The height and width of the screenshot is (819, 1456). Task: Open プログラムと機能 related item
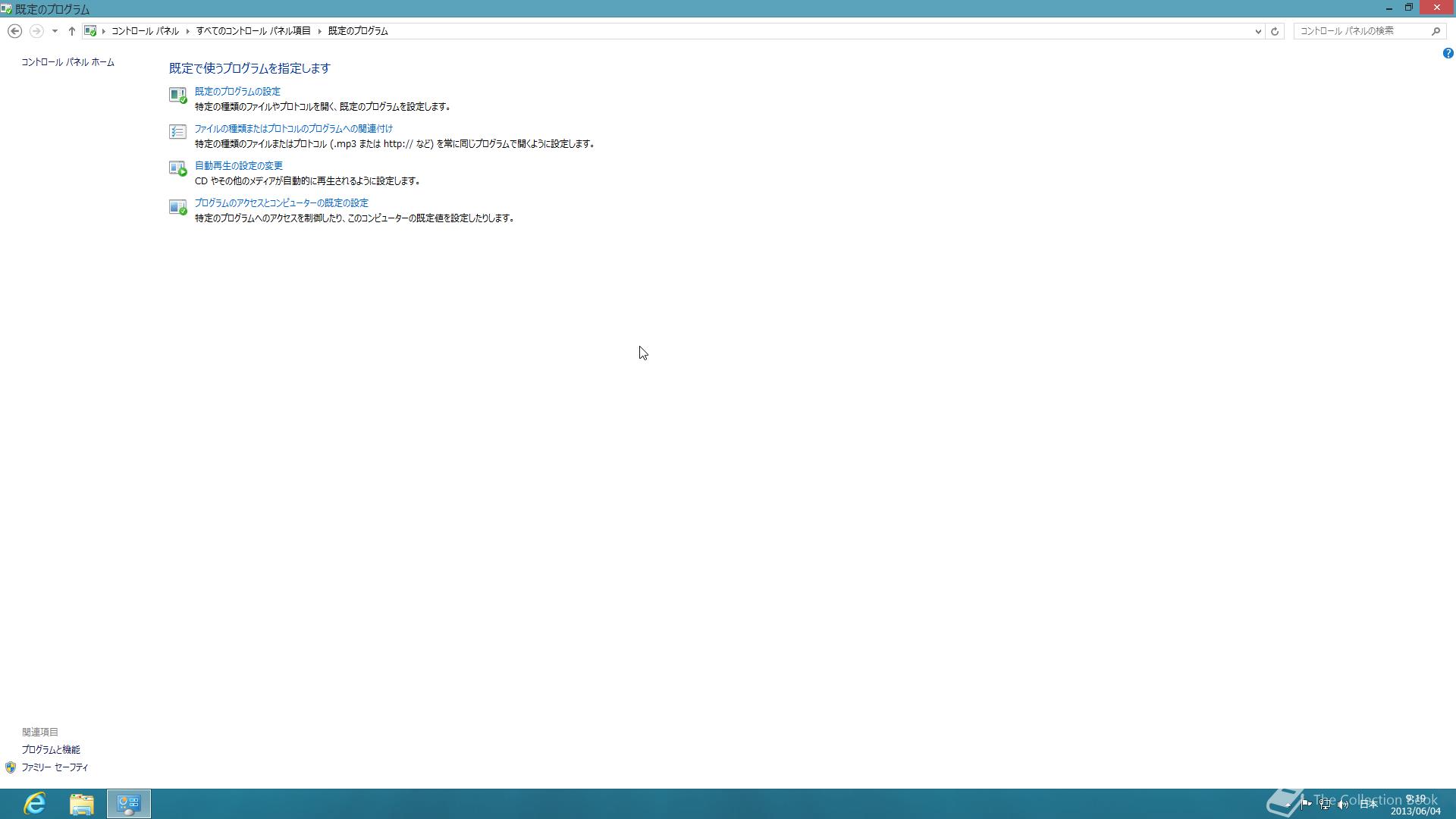coord(51,749)
